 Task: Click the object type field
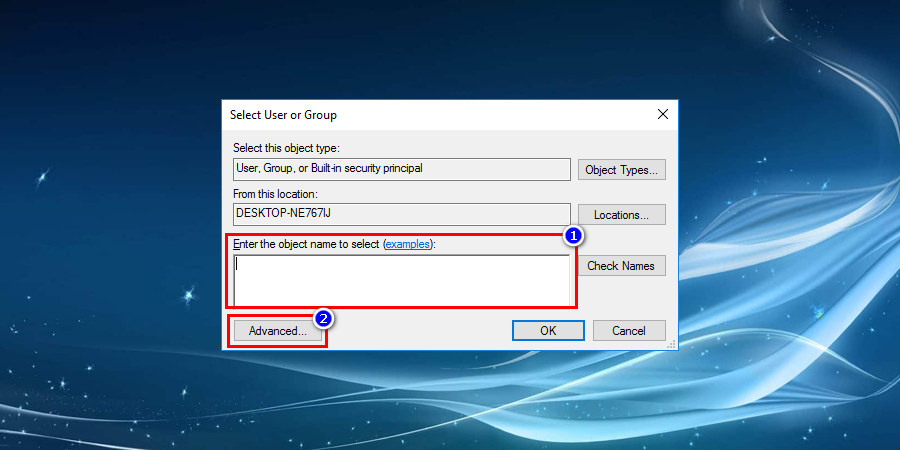[402, 169]
